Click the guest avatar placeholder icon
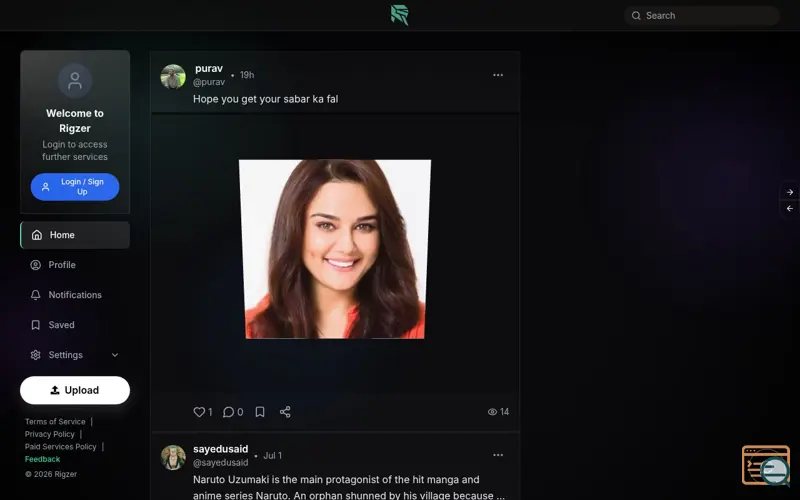The image size is (800, 500). click(x=75, y=81)
